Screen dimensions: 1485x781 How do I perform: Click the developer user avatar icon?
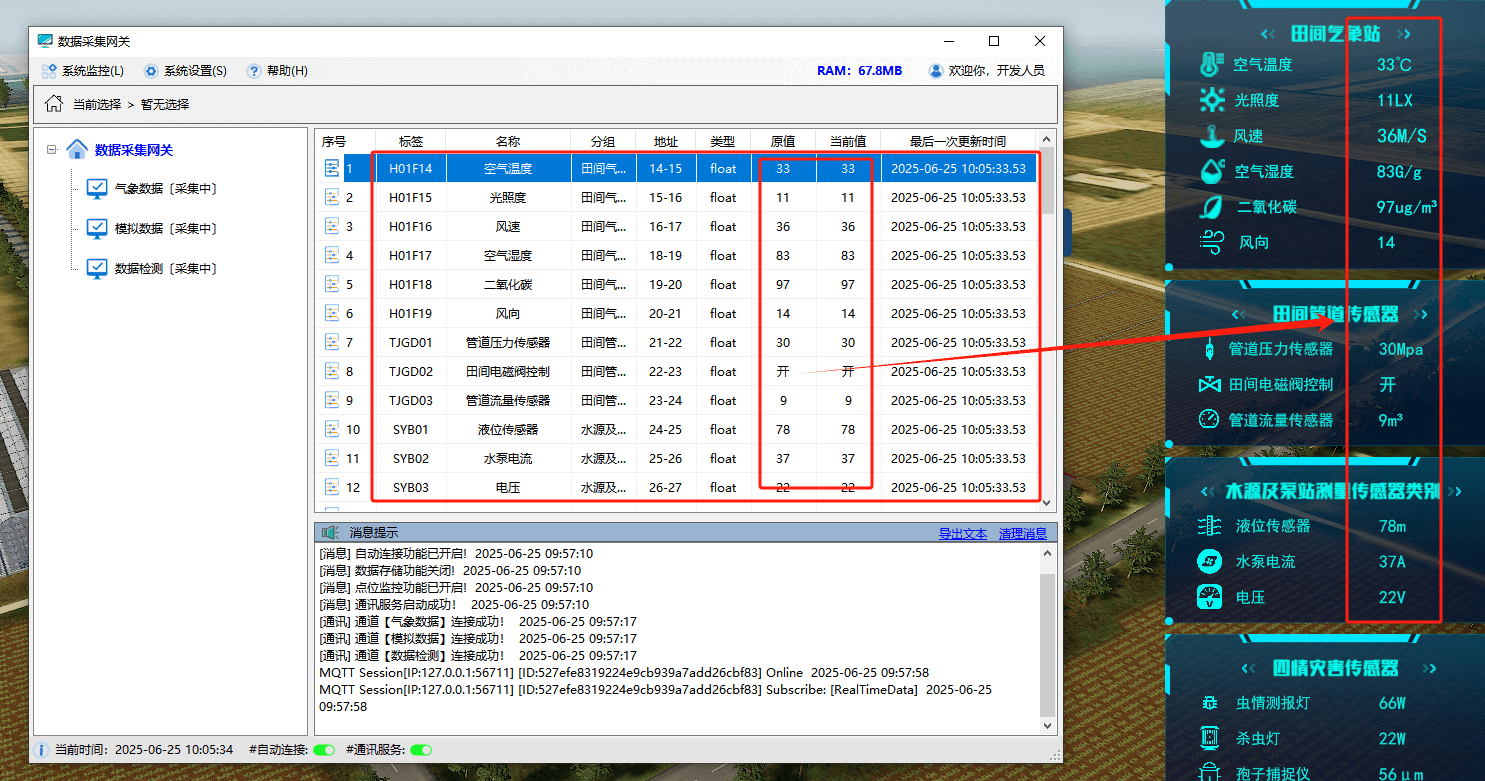click(x=936, y=71)
